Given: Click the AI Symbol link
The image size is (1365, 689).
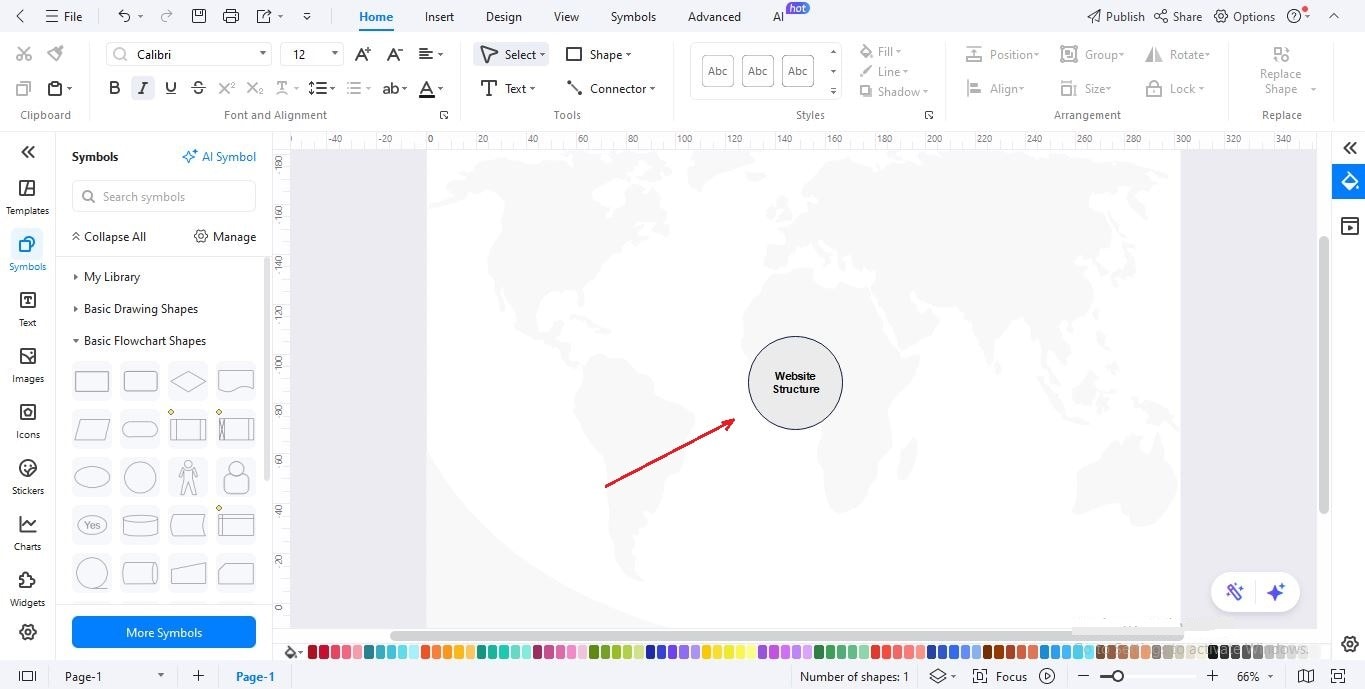Looking at the screenshot, I should tap(219, 156).
